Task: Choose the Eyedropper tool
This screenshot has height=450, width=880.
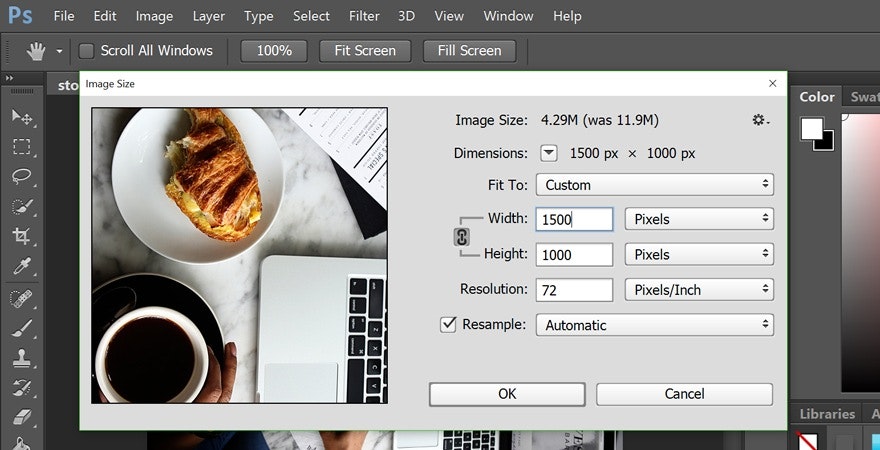Action: pos(21,267)
